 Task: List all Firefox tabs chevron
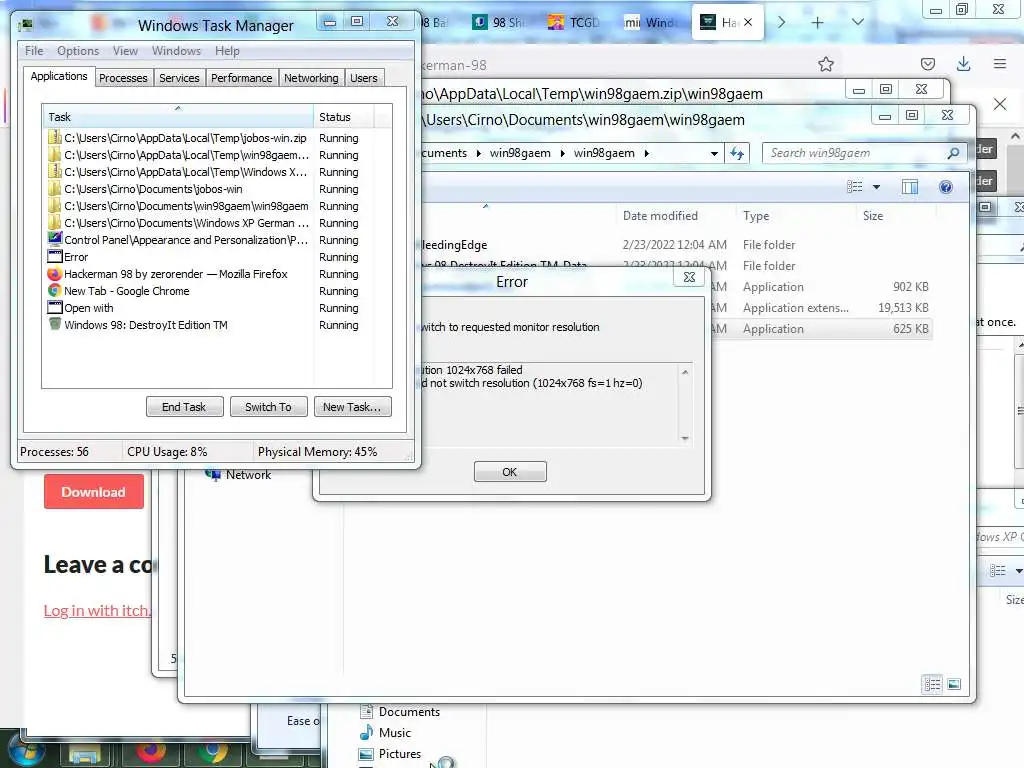(x=858, y=22)
